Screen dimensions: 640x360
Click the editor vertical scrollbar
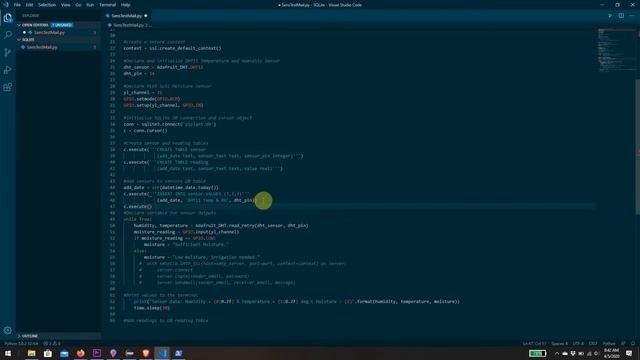638,146
